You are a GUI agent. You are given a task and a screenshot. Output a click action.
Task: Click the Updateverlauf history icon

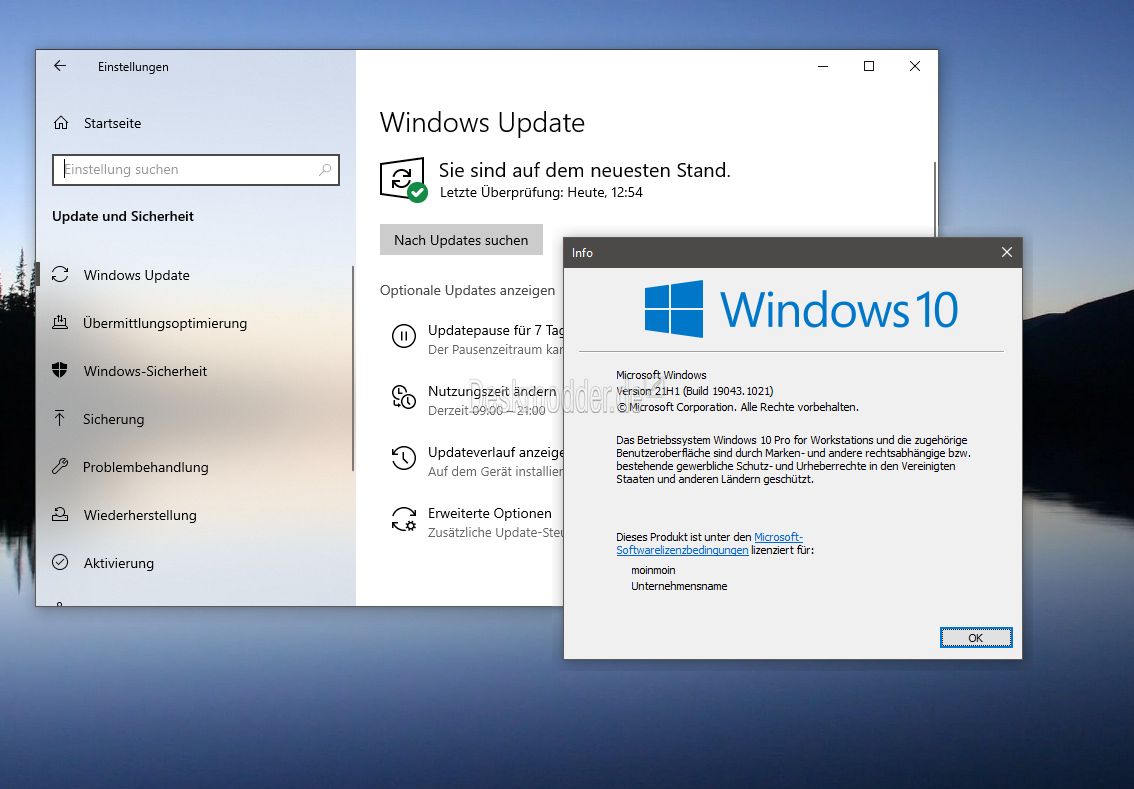(404, 458)
